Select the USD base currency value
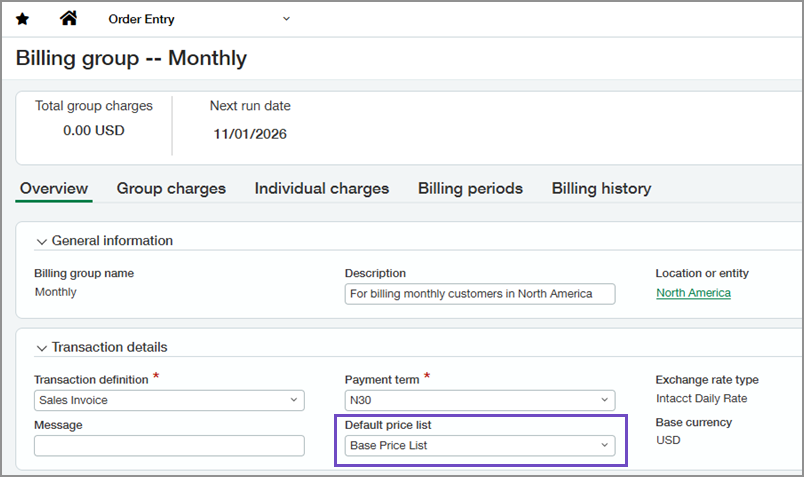804x477 pixels. pos(668,440)
